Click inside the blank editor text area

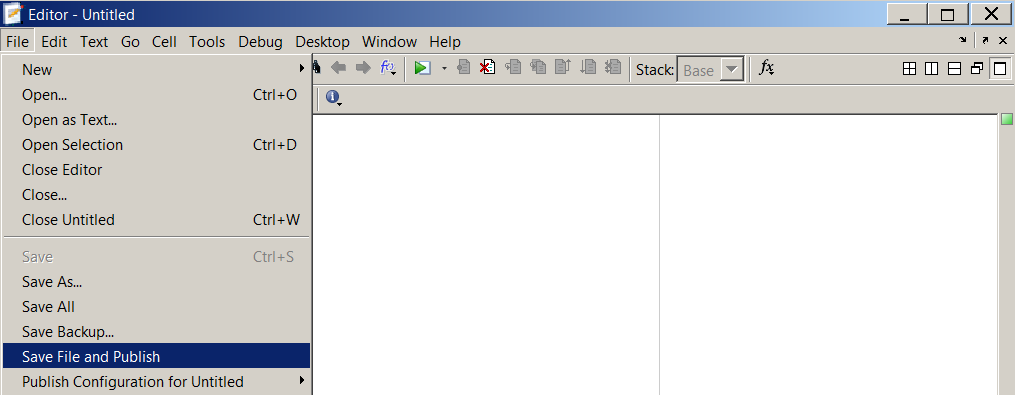[655, 254]
